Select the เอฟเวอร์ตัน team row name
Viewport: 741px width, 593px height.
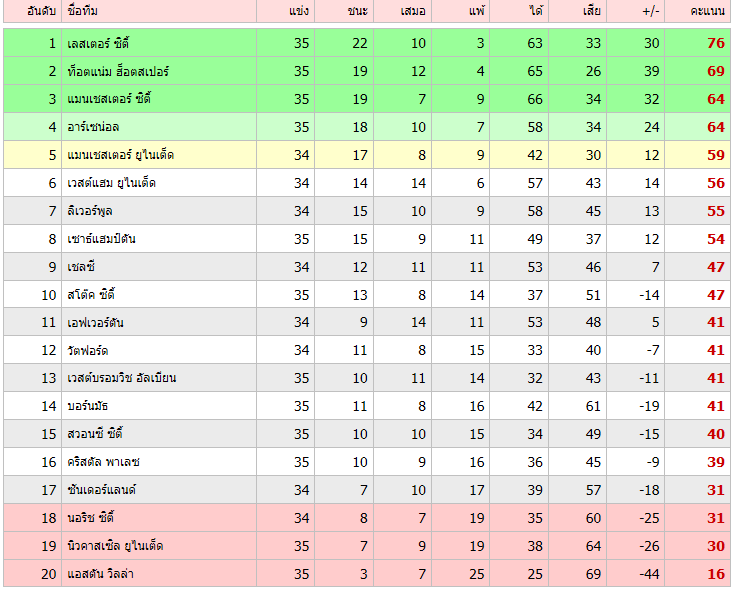[x=95, y=323]
